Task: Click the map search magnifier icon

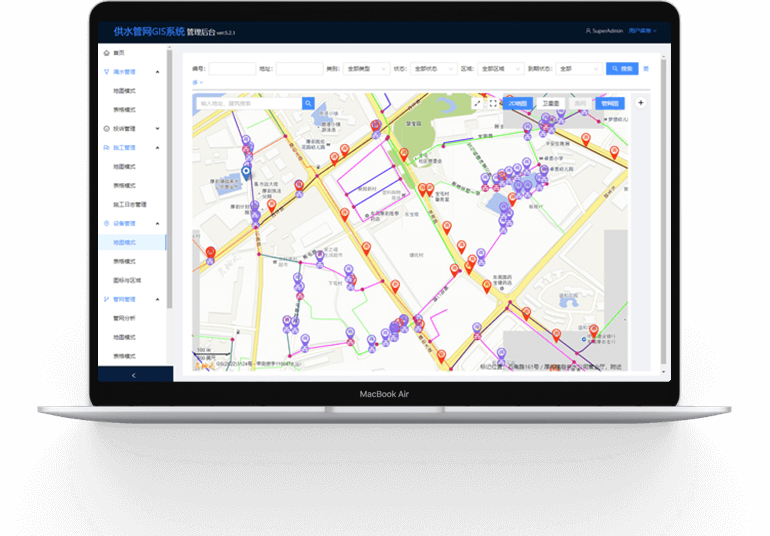Action: pos(308,103)
